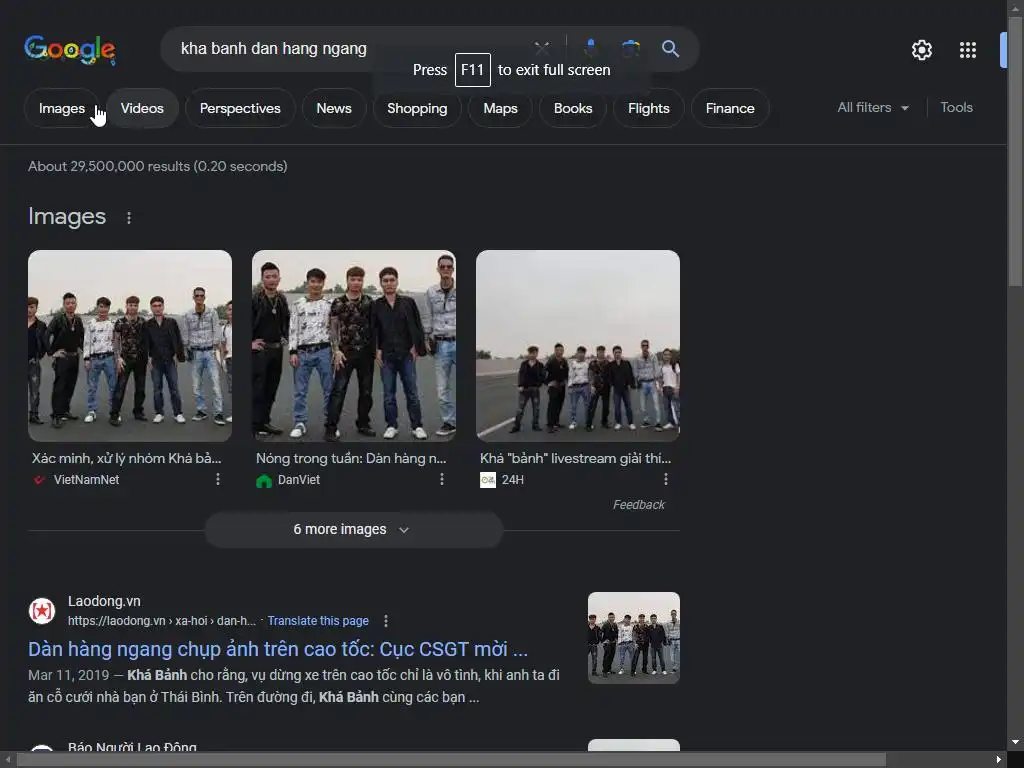Expand 6 more images
1024x768 pixels.
(353, 530)
